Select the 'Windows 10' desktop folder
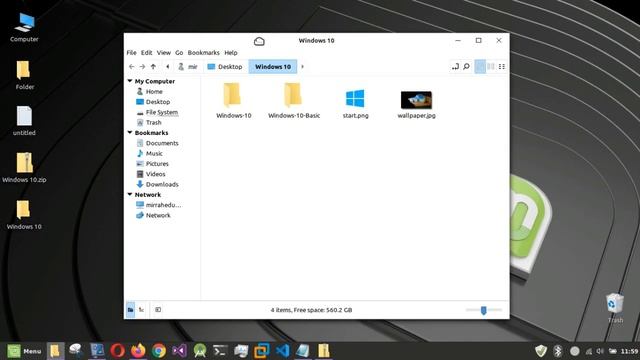This screenshot has width=640, height=360. click(24, 215)
